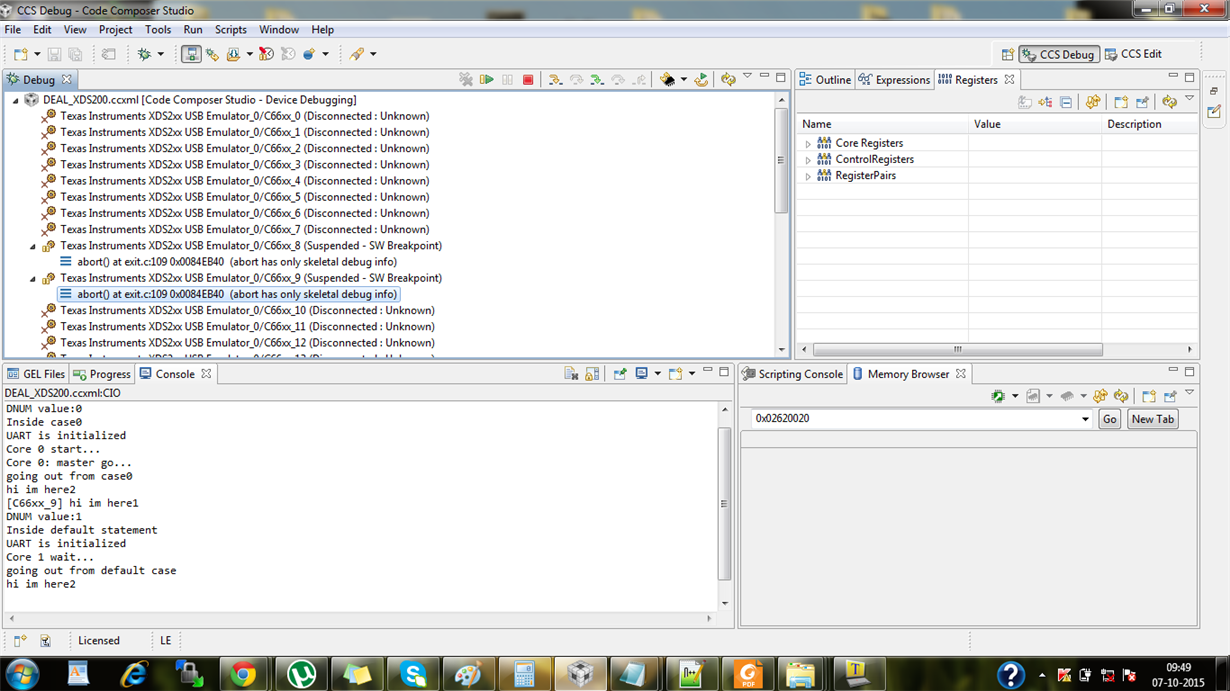The width and height of the screenshot is (1230, 691).
Task: Expand the ControlRegisters group
Action: (808, 160)
